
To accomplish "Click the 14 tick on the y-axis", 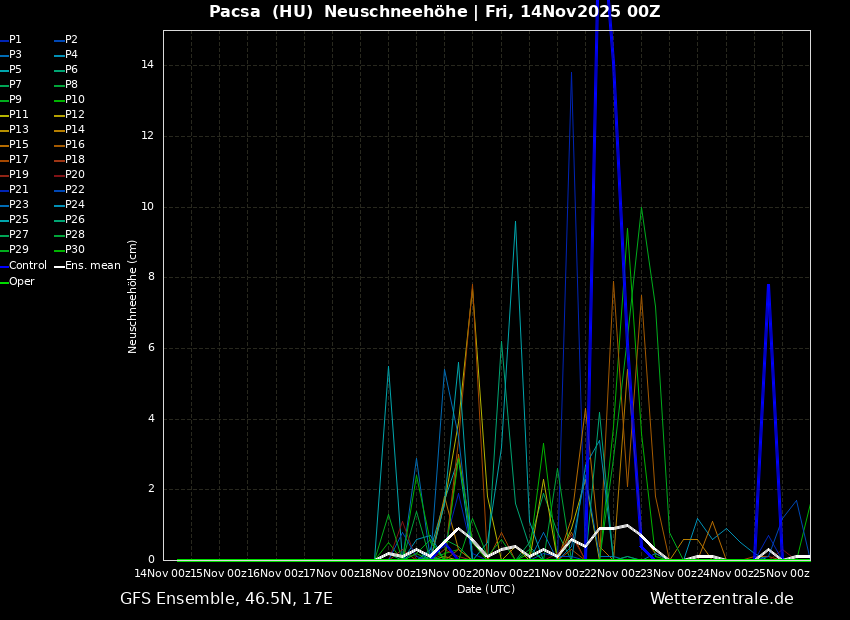I will coord(147,65).
